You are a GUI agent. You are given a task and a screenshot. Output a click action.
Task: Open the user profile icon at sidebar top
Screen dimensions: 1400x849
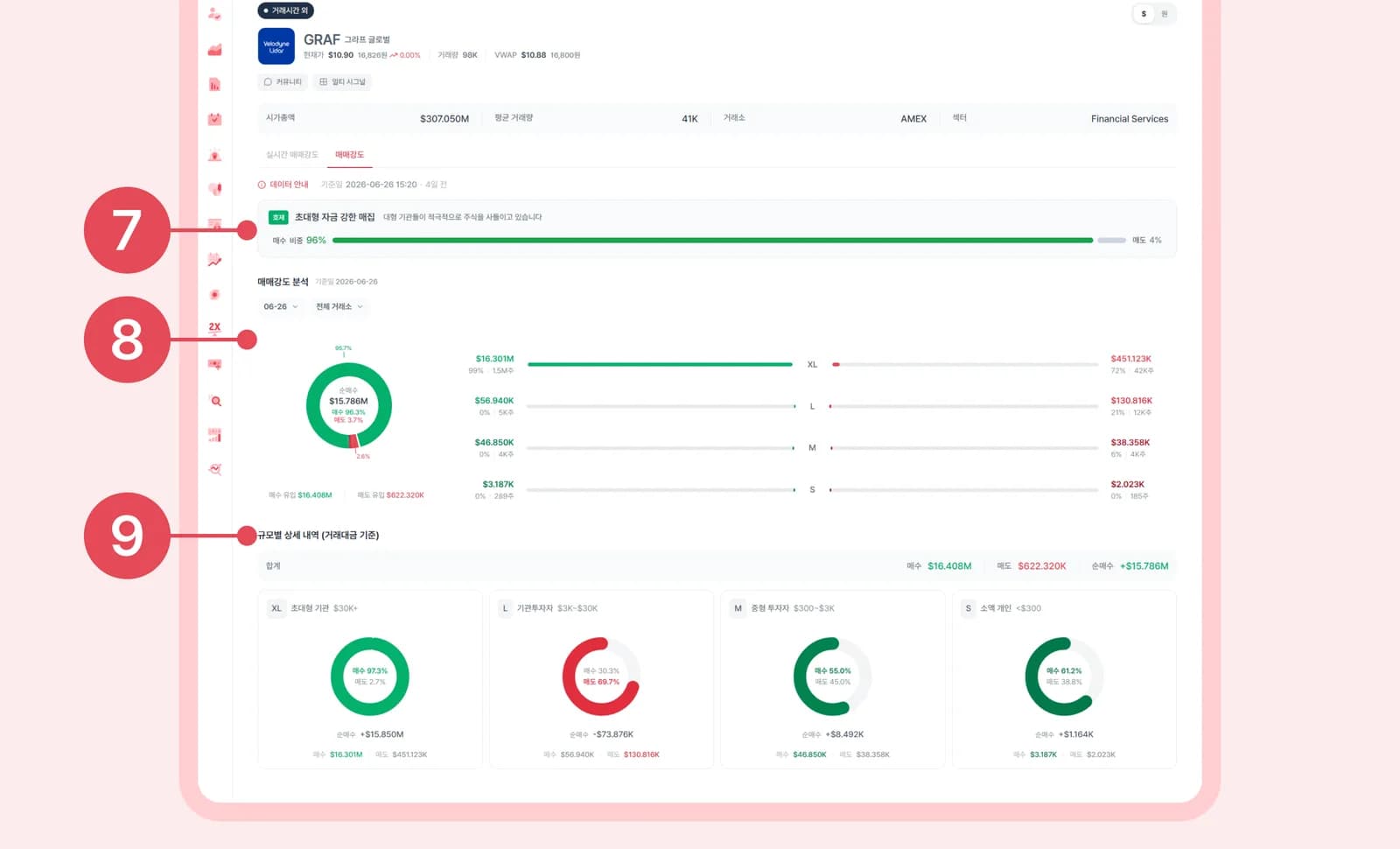tap(214, 14)
